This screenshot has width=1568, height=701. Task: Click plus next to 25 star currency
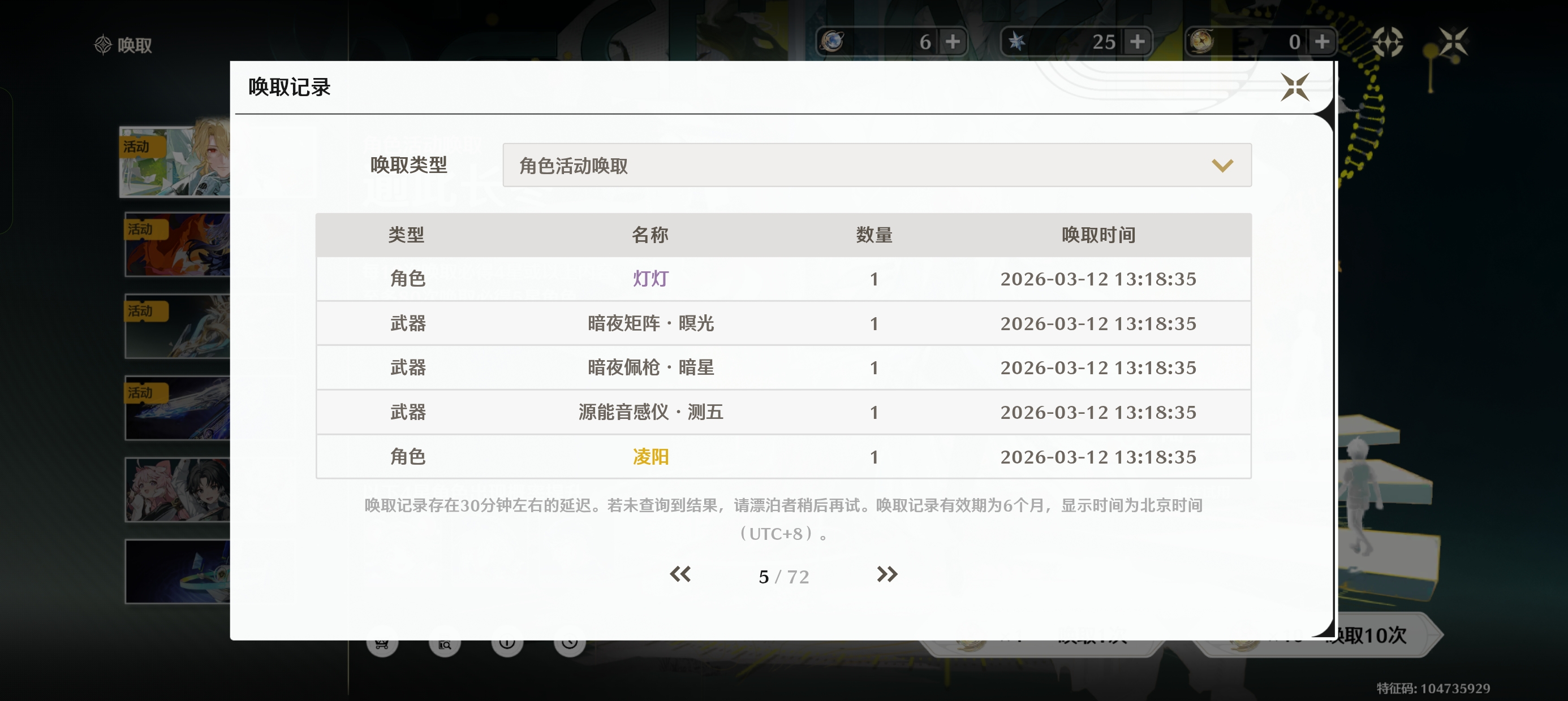pyautogui.click(x=1137, y=42)
